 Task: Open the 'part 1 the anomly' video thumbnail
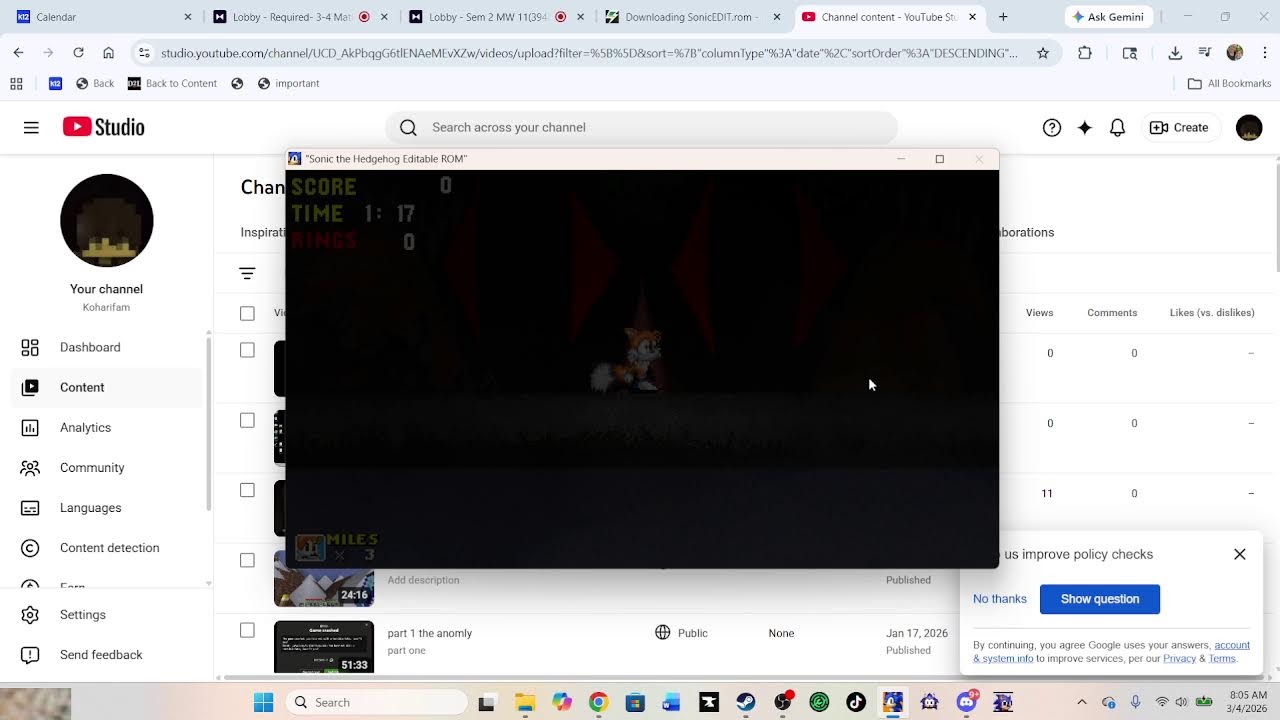[324, 647]
